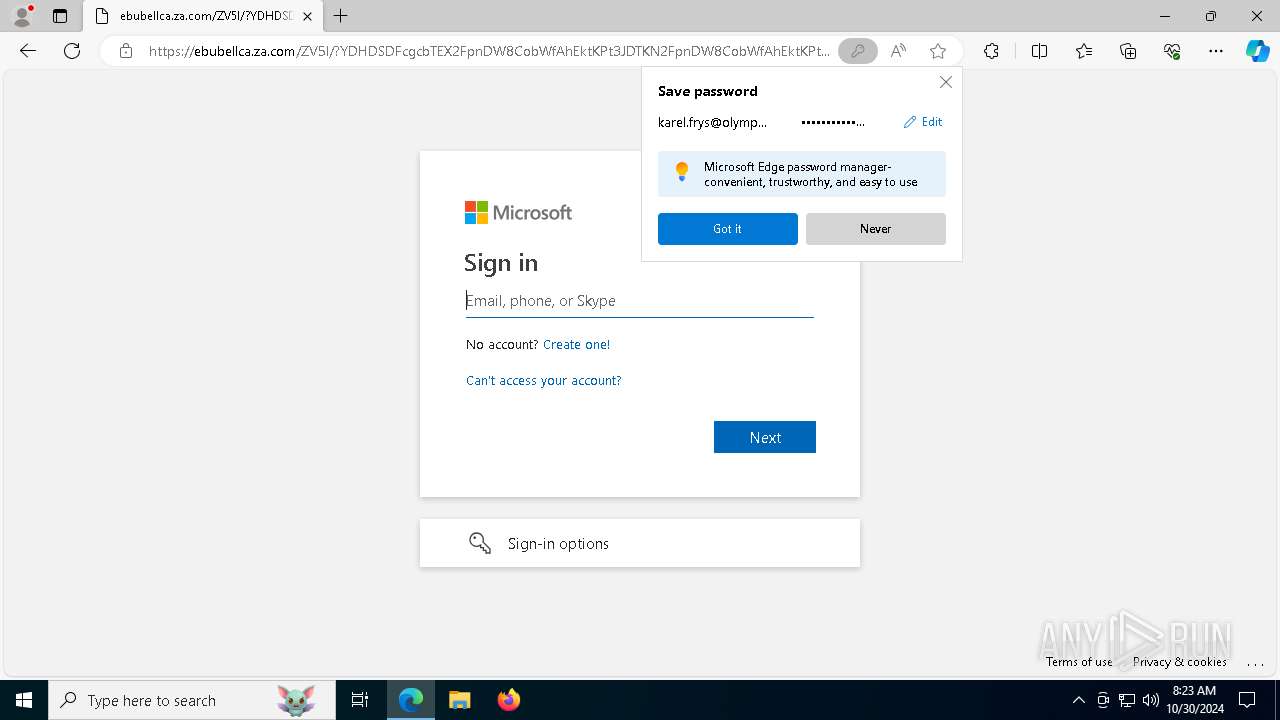This screenshot has width=1280, height=720.
Task: Open the saved password key icon
Action: [857, 51]
